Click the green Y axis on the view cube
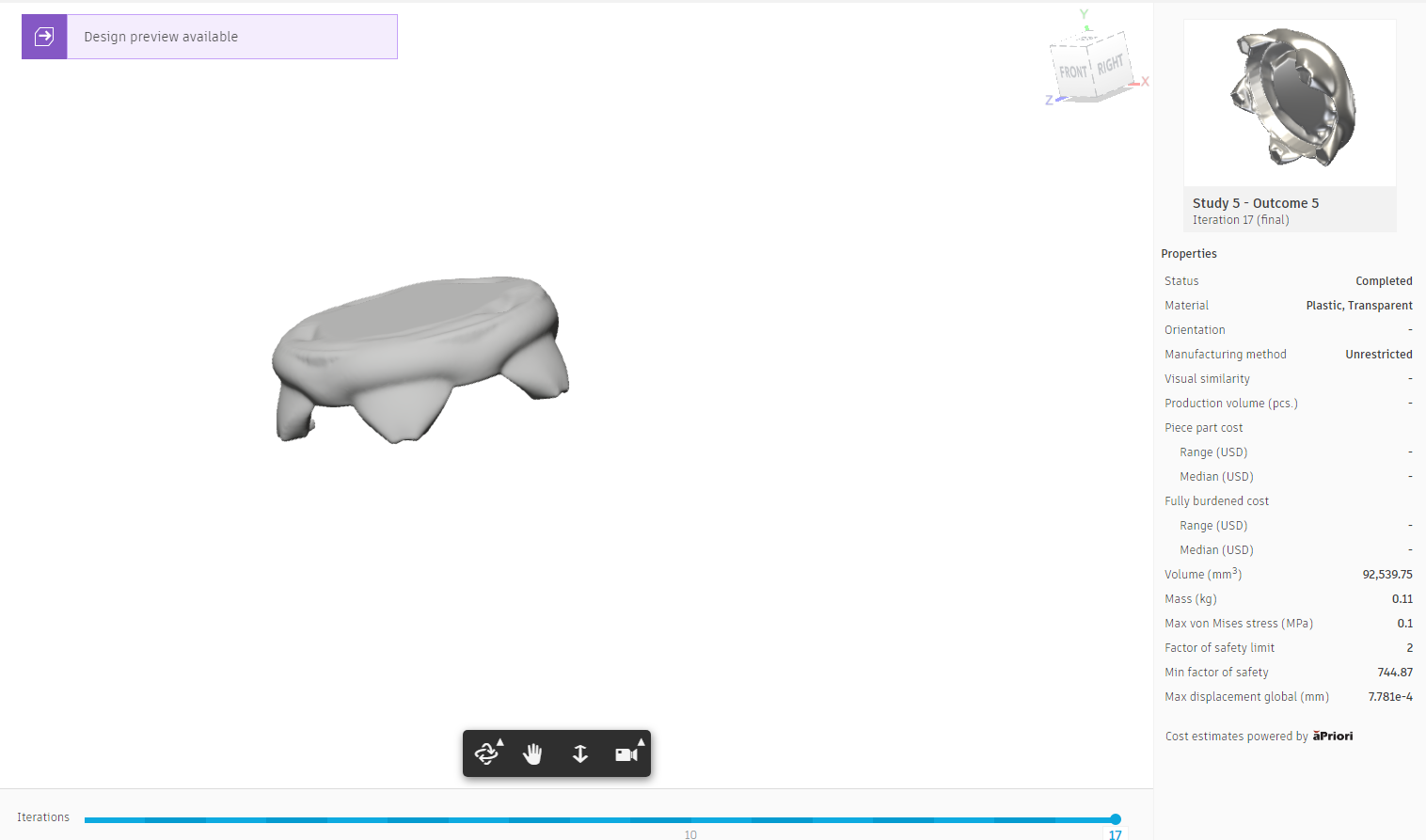 (x=1084, y=14)
